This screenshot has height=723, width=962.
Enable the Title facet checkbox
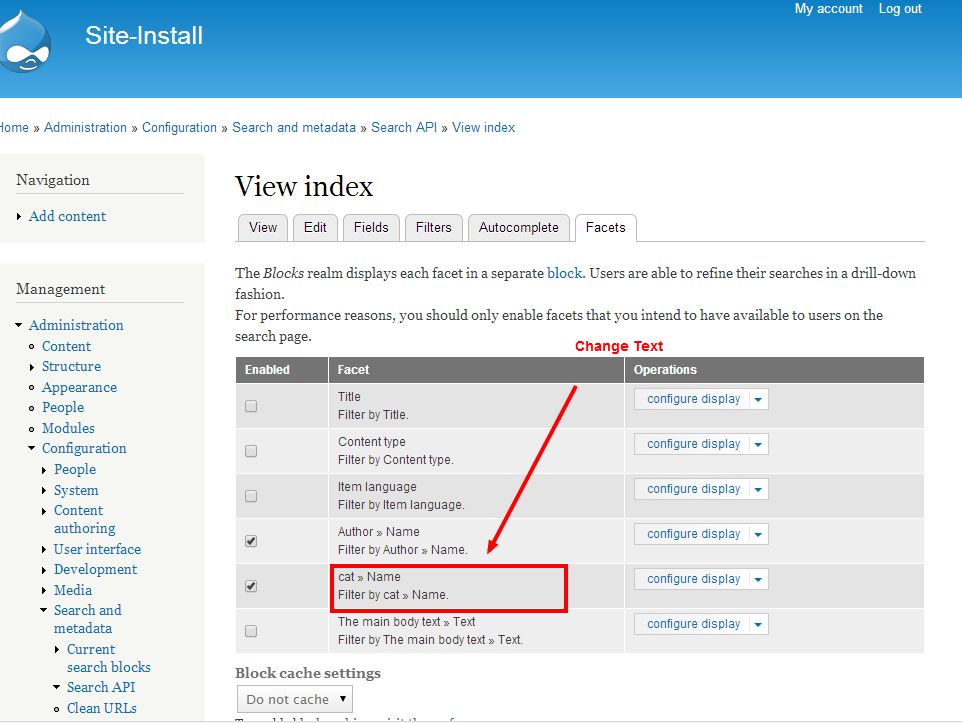click(251, 406)
